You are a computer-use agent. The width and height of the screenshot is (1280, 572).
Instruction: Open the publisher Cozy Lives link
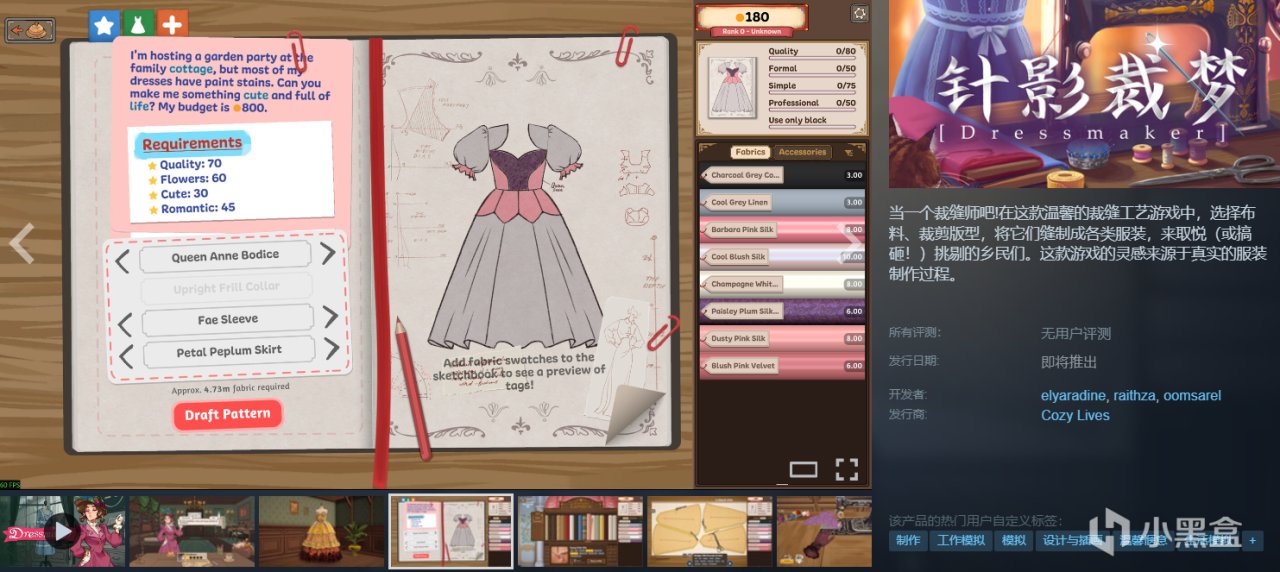click(1075, 415)
